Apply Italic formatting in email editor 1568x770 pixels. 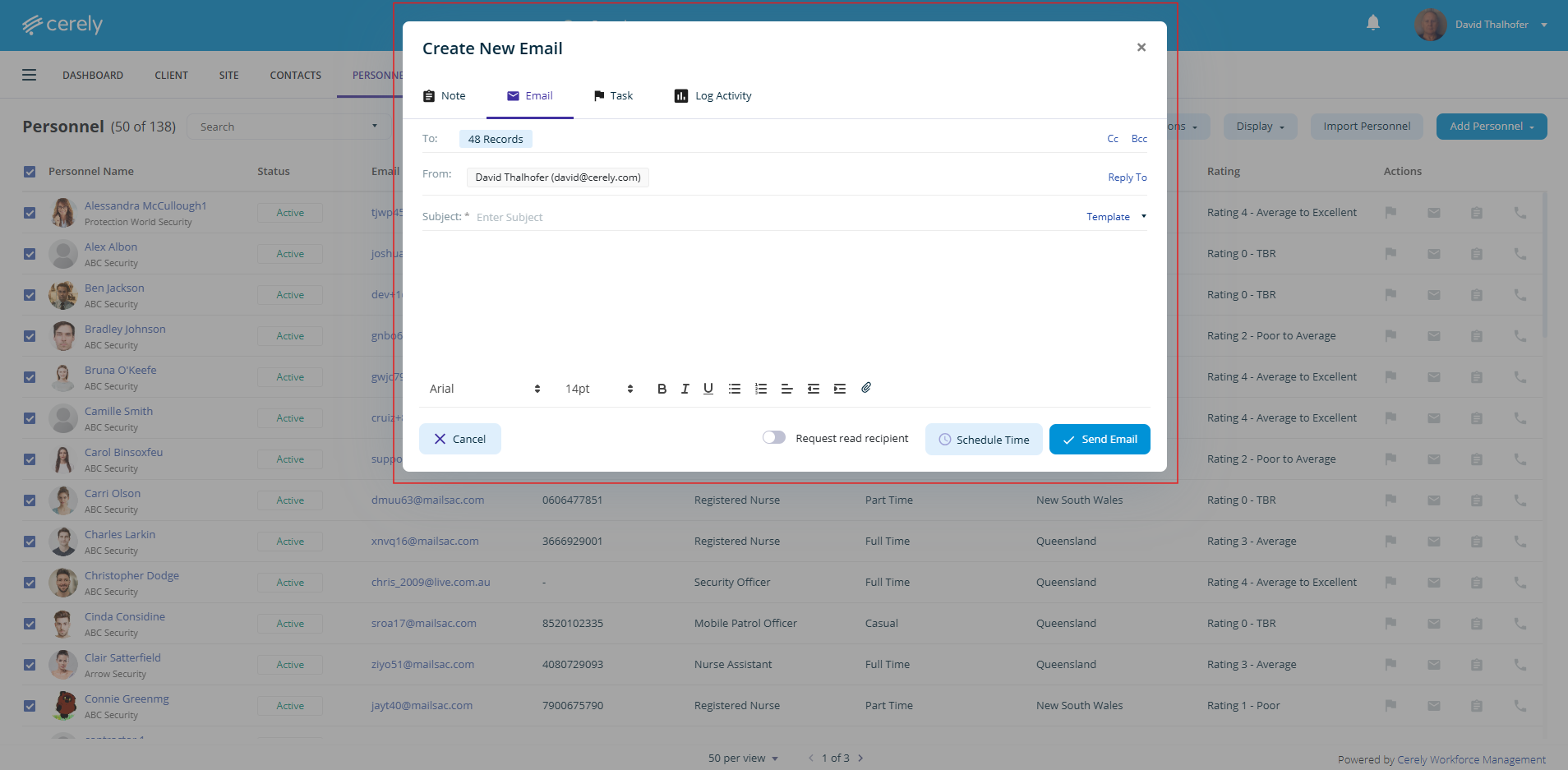click(x=685, y=389)
